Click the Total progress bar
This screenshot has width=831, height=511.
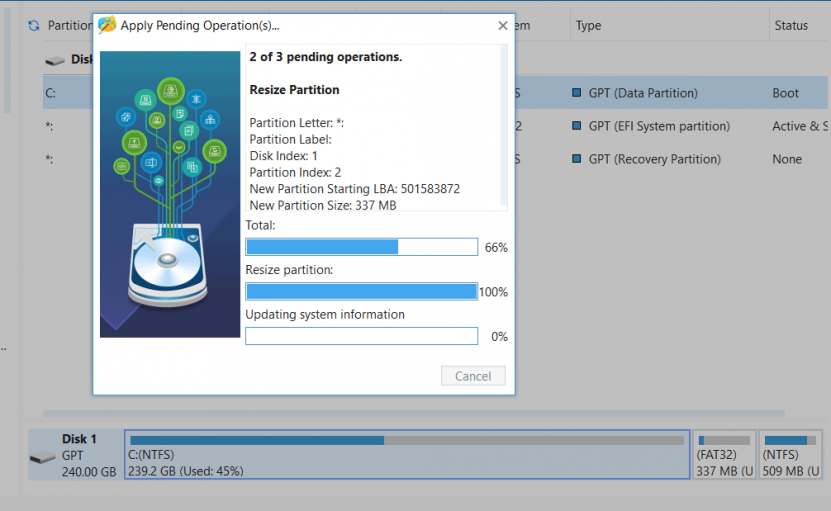point(361,247)
